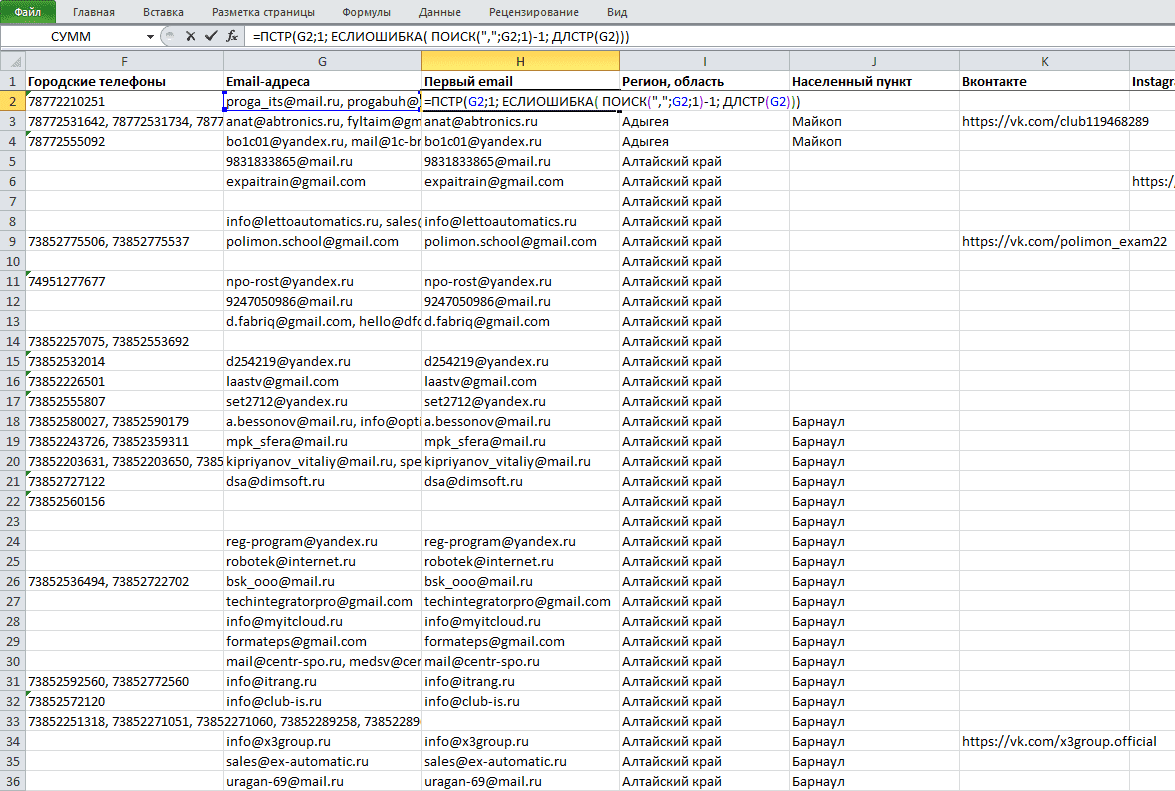The height and width of the screenshot is (791, 1175).
Task: Open the Данные tab
Action: point(440,12)
